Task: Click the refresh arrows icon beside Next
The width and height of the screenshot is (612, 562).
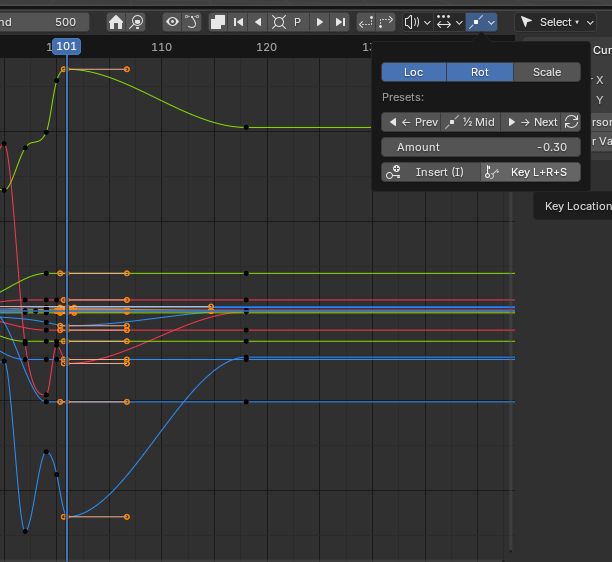Action: (x=572, y=122)
